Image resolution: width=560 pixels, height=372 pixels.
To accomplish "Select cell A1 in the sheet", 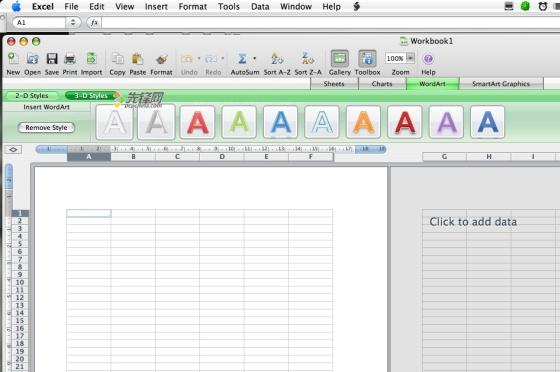I will 89,213.
